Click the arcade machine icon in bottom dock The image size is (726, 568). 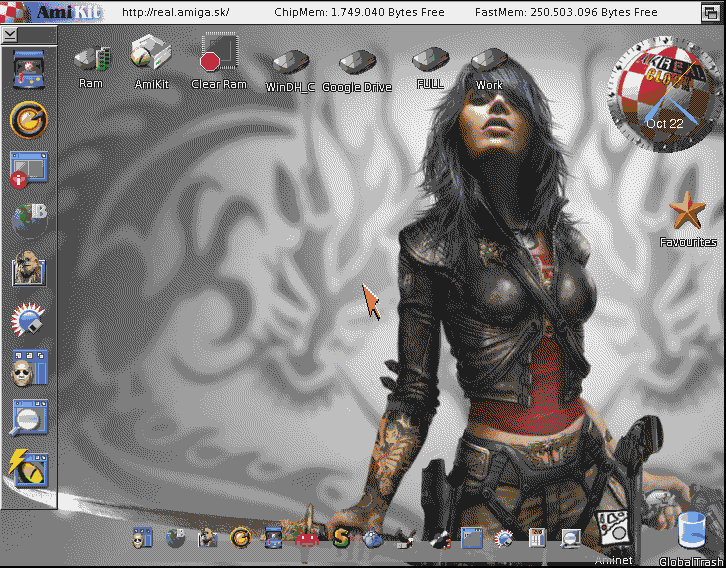point(273,538)
